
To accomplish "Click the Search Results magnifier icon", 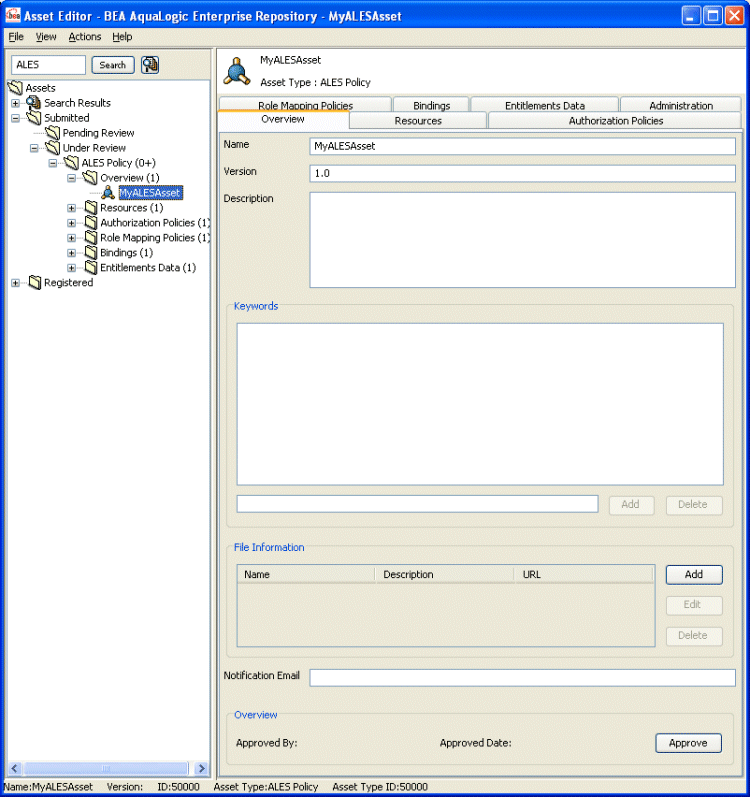I will coord(34,103).
